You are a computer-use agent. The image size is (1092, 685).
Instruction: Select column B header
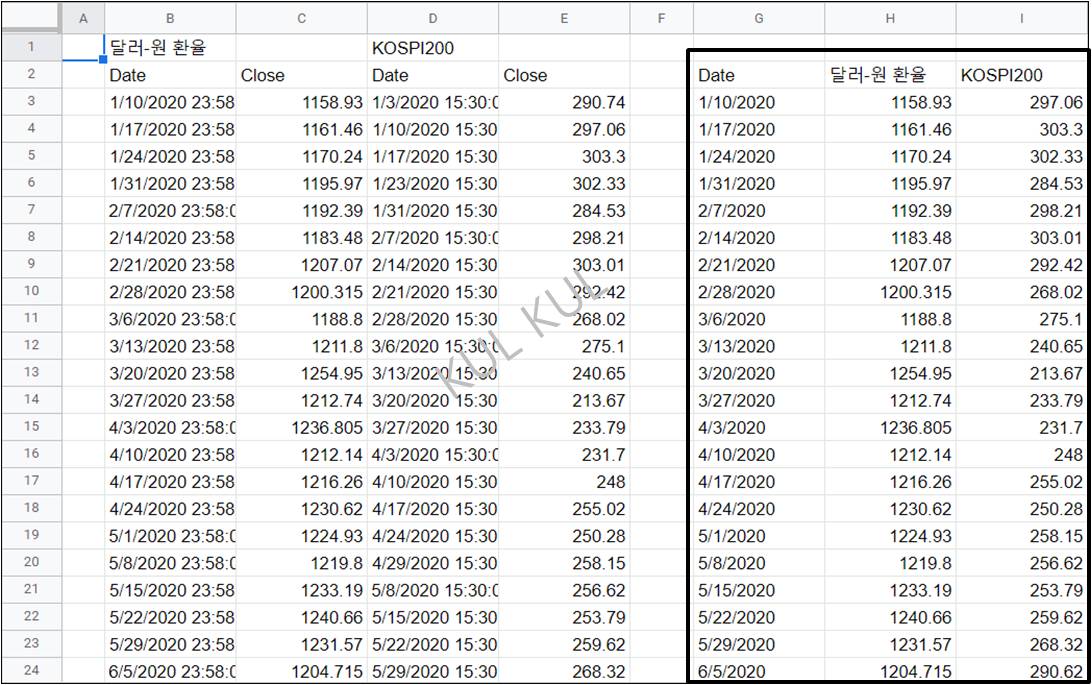click(x=170, y=19)
